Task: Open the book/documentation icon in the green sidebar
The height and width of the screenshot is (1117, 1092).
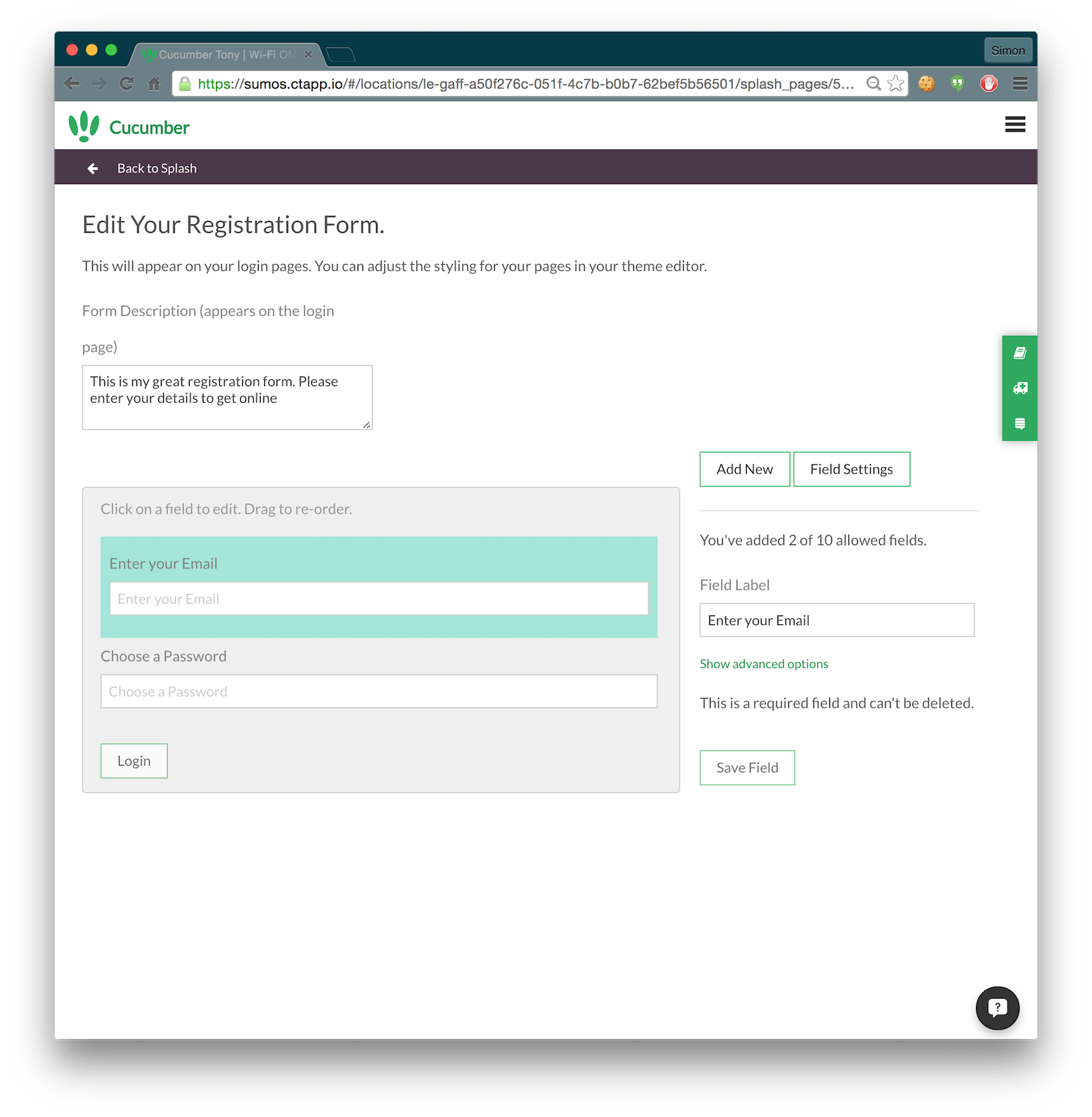Action: 1019,353
